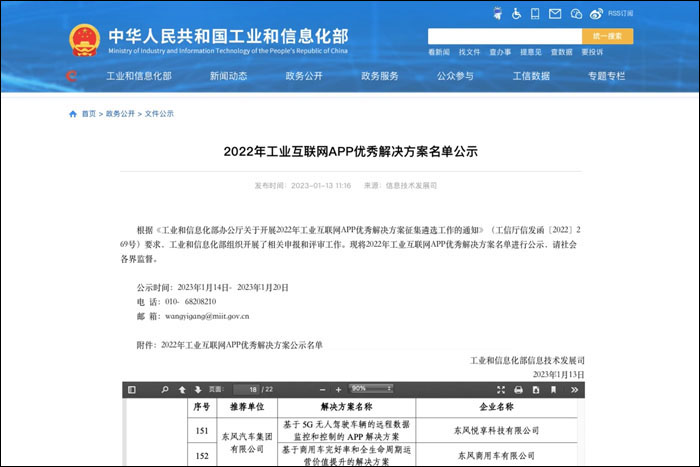Click table row number 151
This screenshot has height=467, width=700.
[202, 431]
